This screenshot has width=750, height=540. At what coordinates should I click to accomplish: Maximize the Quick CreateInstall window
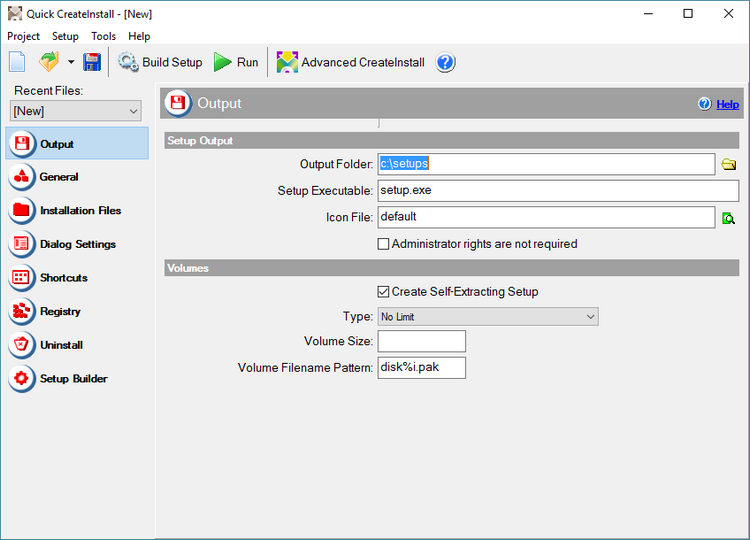click(688, 14)
